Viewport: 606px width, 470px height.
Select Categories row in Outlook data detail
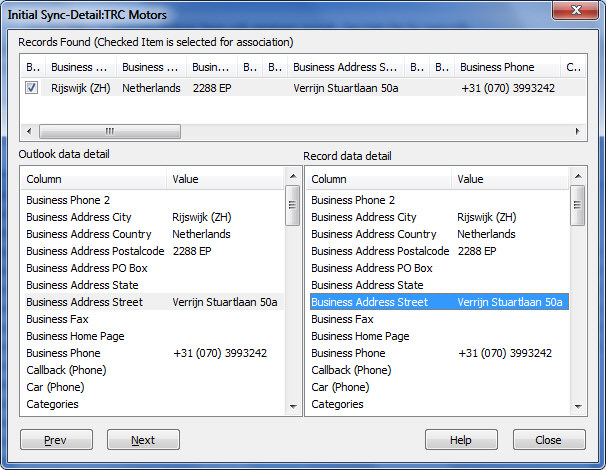pos(54,404)
